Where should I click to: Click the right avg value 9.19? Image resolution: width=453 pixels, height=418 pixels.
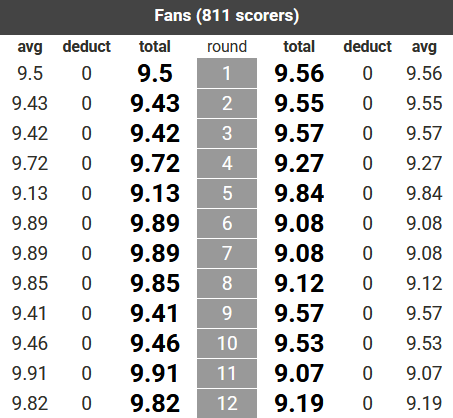[424, 403]
